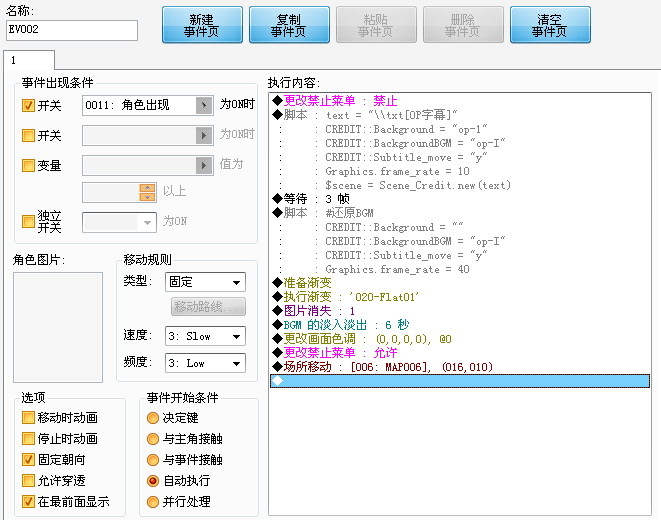Select the 与主角接触 trigger radio button

click(153, 439)
